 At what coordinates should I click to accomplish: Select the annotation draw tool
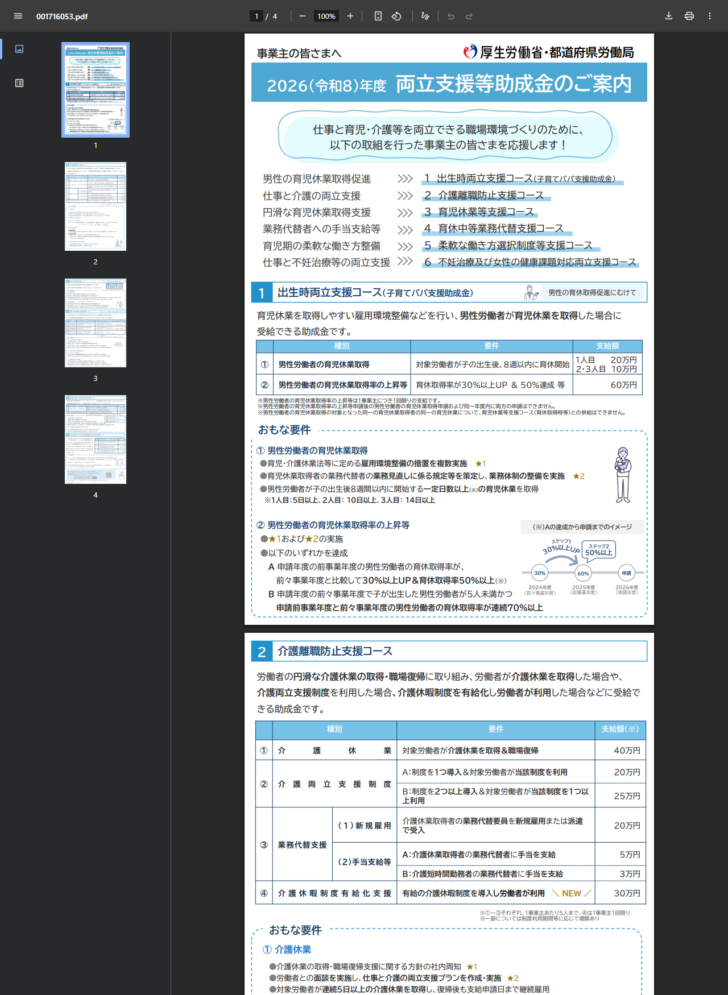pyautogui.click(x=425, y=16)
